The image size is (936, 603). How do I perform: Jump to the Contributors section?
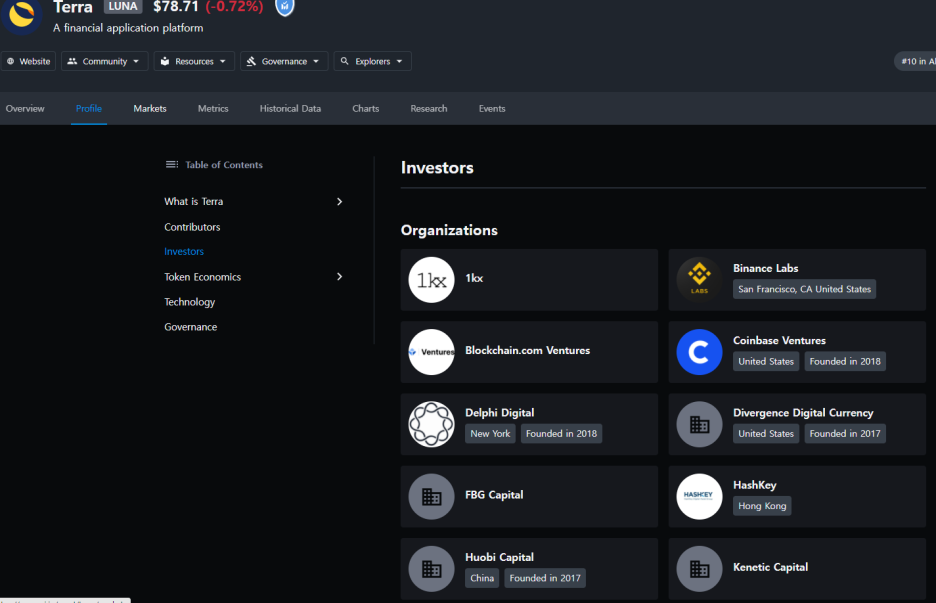(x=192, y=227)
